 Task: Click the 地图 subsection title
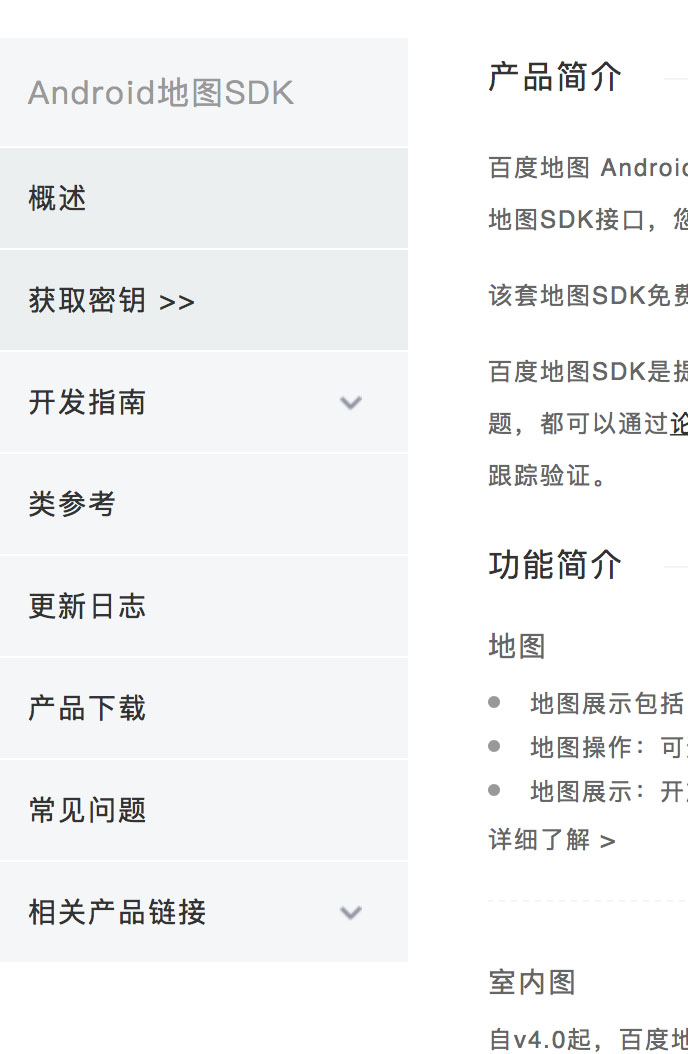tap(517, 647)
